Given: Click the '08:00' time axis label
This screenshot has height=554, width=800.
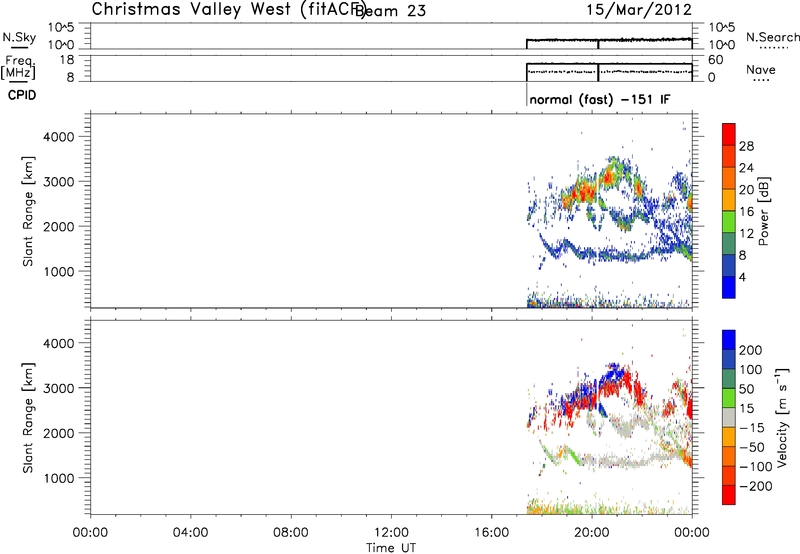Looking at the screenshot, I should point(291,533).
